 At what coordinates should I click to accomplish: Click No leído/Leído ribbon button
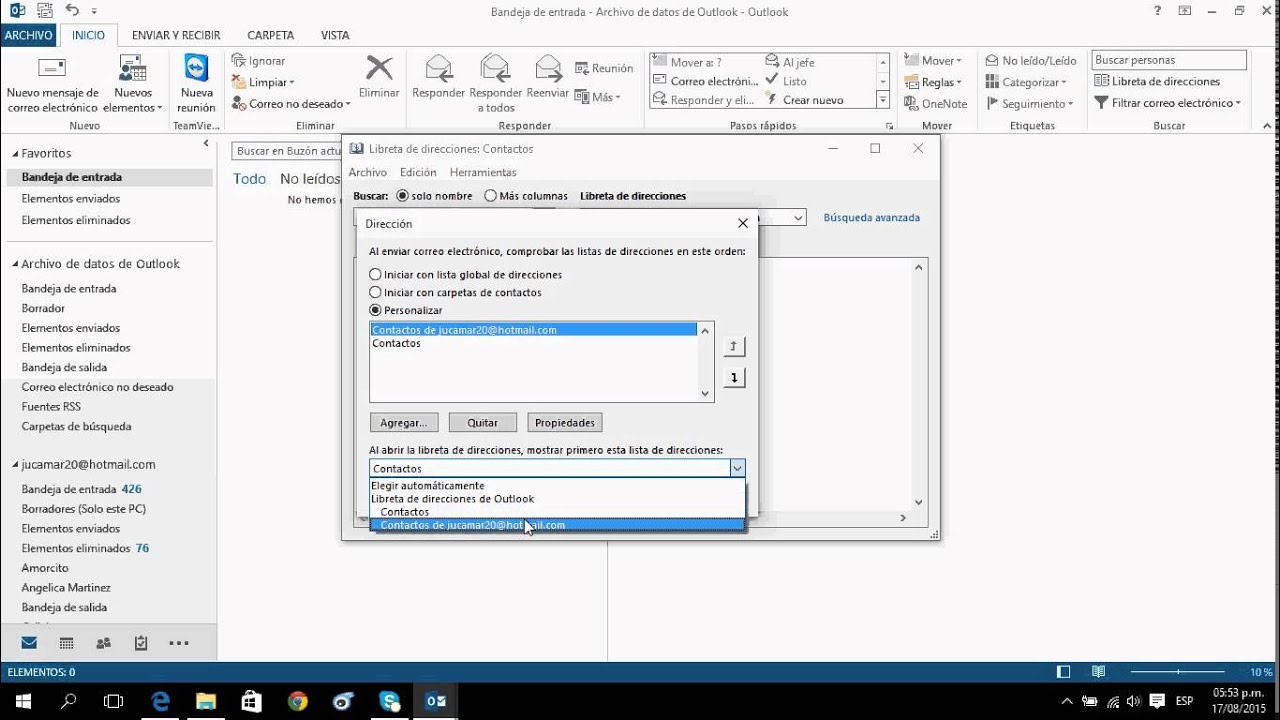point(1031,60)
